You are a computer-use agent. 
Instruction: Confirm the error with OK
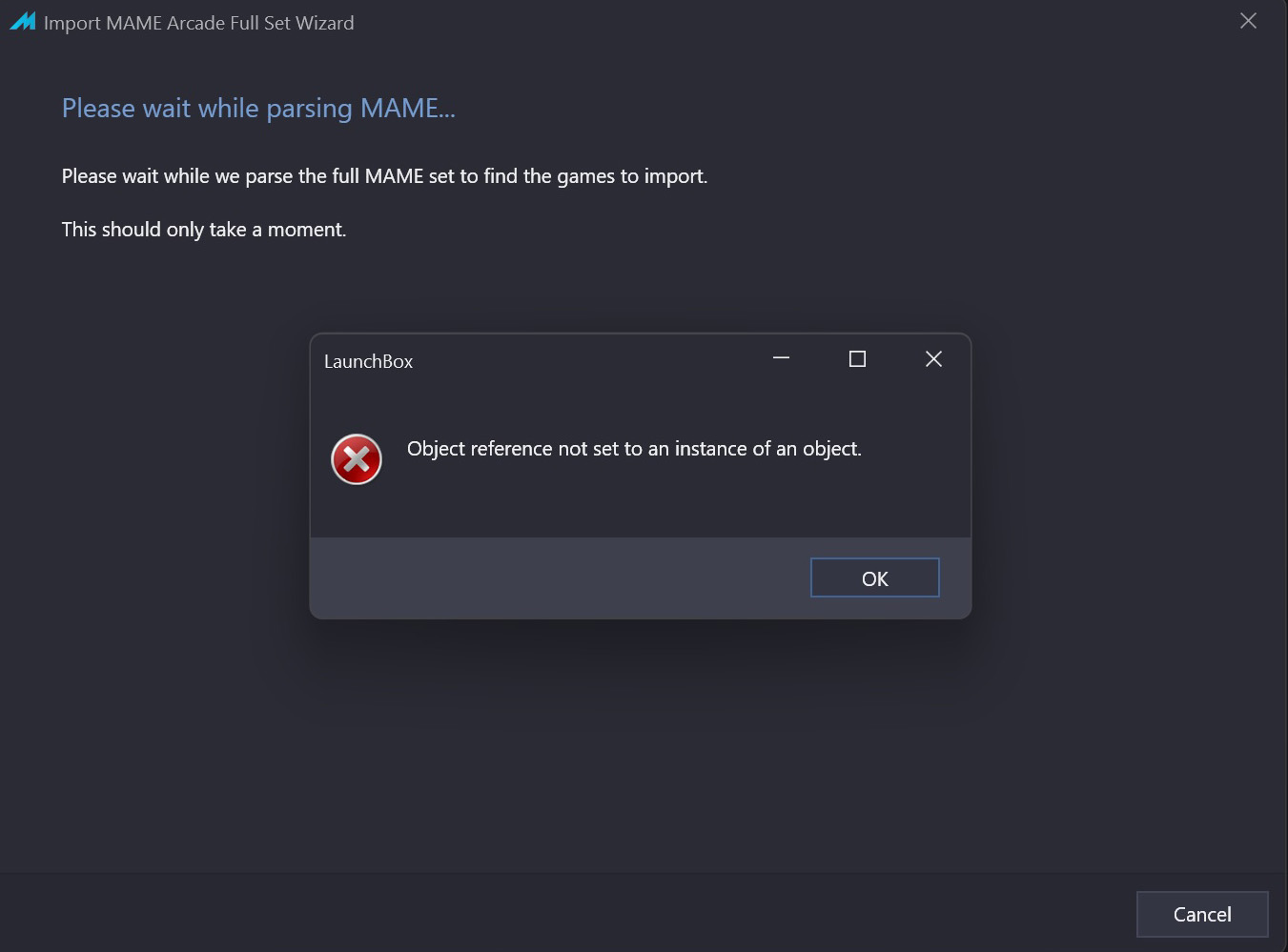(875, 577)
